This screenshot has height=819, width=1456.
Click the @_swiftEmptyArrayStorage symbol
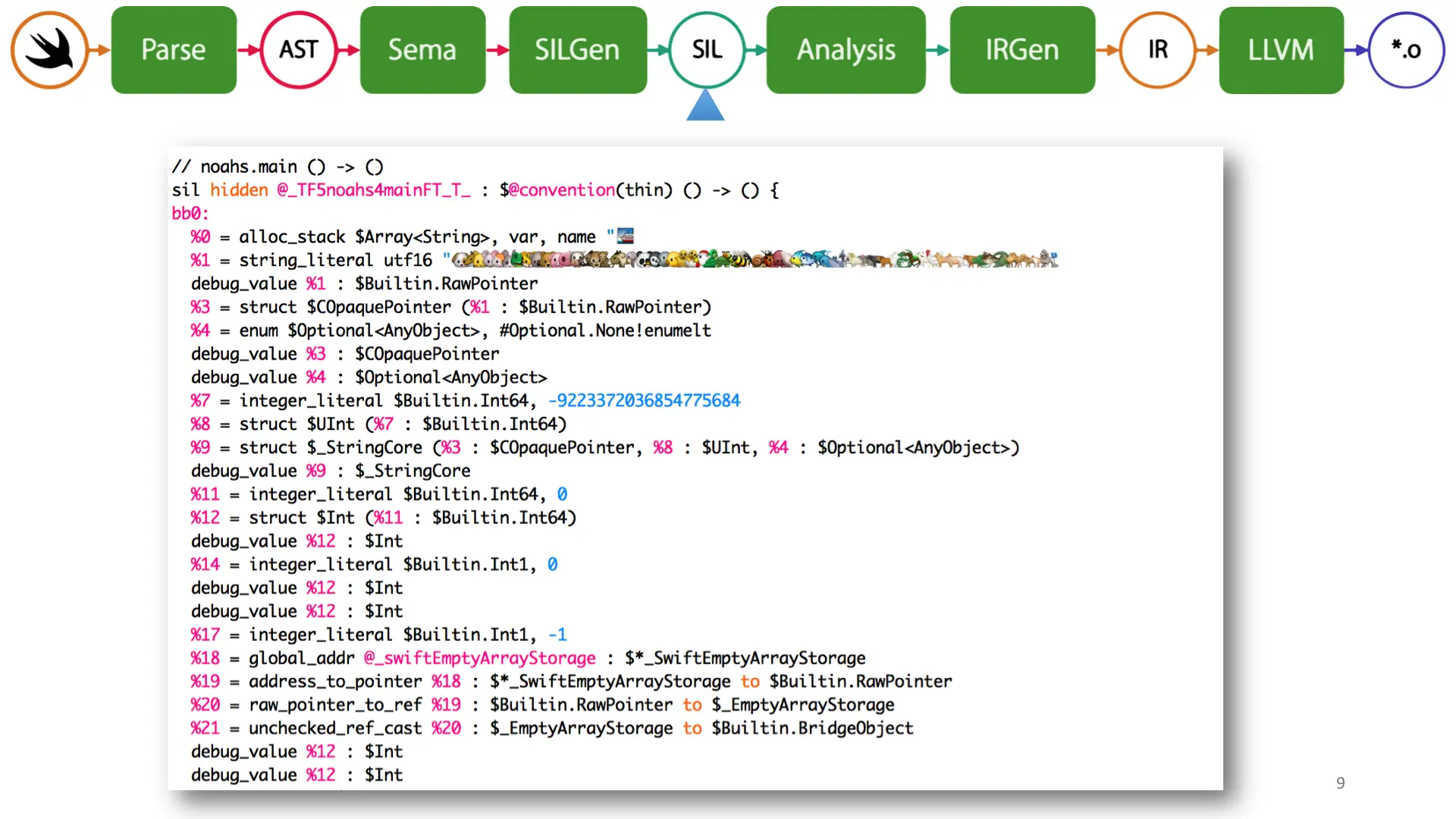tap(479, 658)
